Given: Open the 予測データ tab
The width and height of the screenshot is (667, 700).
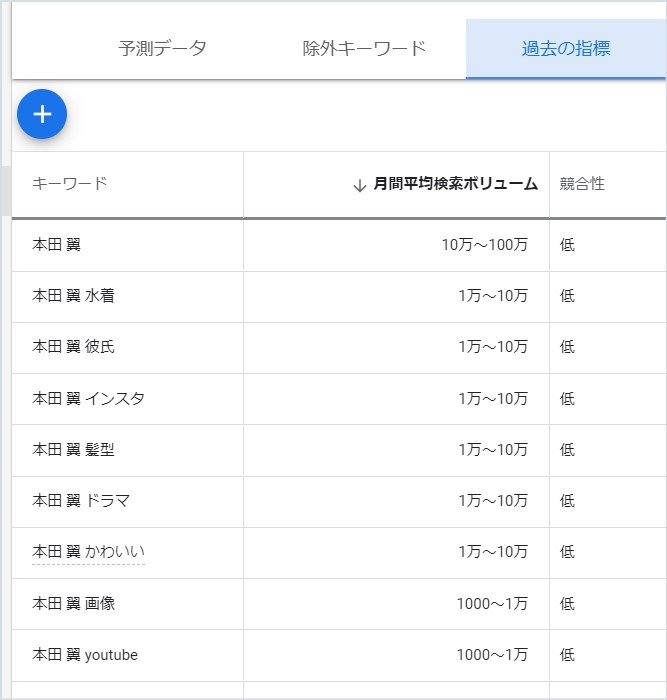Looking at the screenshot, I should [163, 48].
